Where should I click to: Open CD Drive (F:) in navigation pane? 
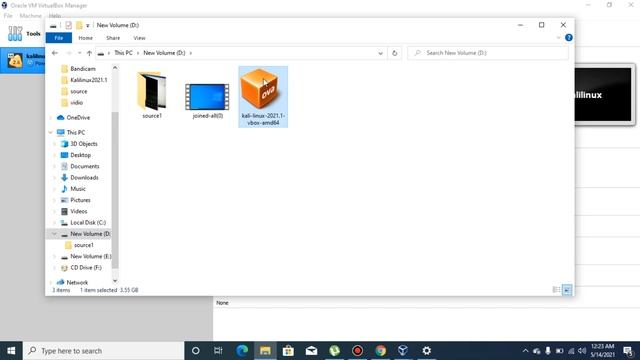[86, 267]
